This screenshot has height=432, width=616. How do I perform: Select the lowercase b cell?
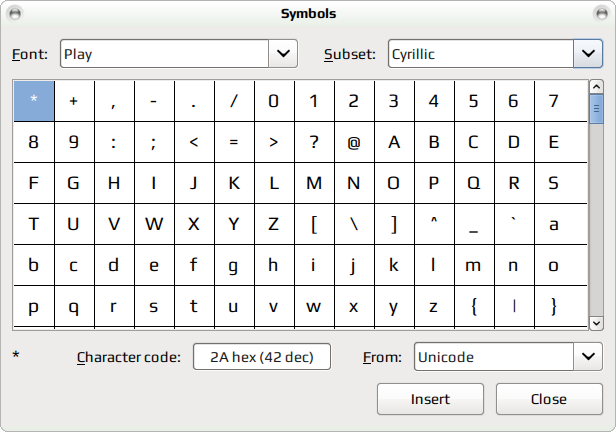[x=34, y=265]
